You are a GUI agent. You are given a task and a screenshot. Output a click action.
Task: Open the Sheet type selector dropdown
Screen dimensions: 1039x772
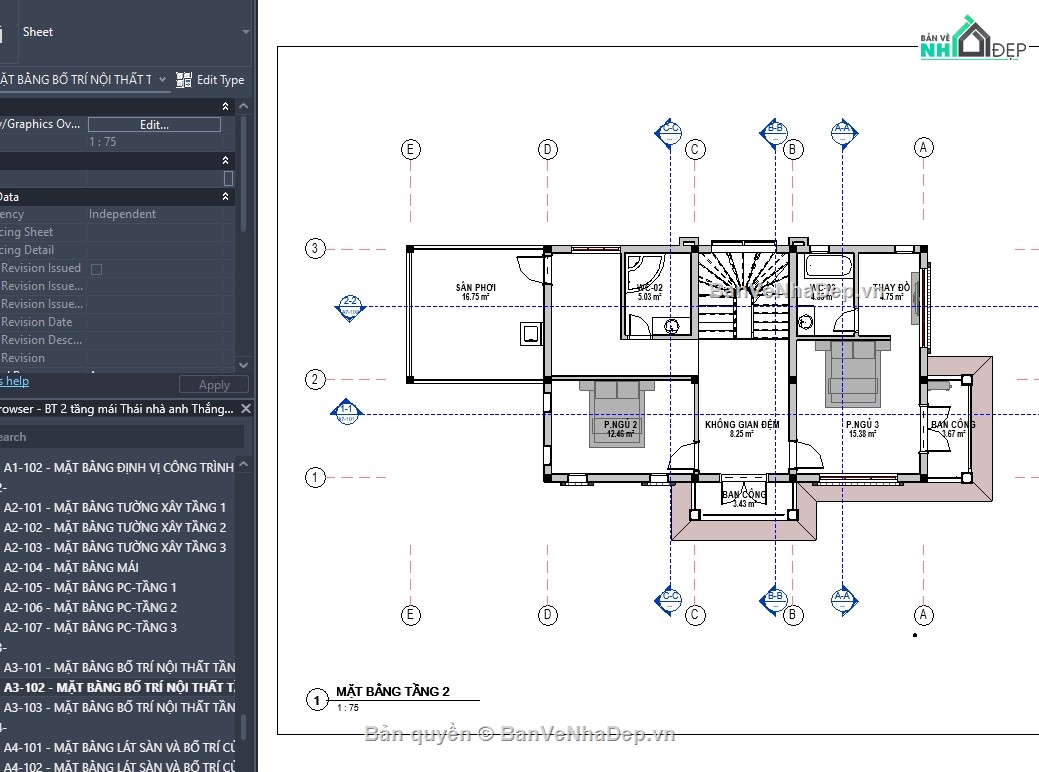(245, 32)
